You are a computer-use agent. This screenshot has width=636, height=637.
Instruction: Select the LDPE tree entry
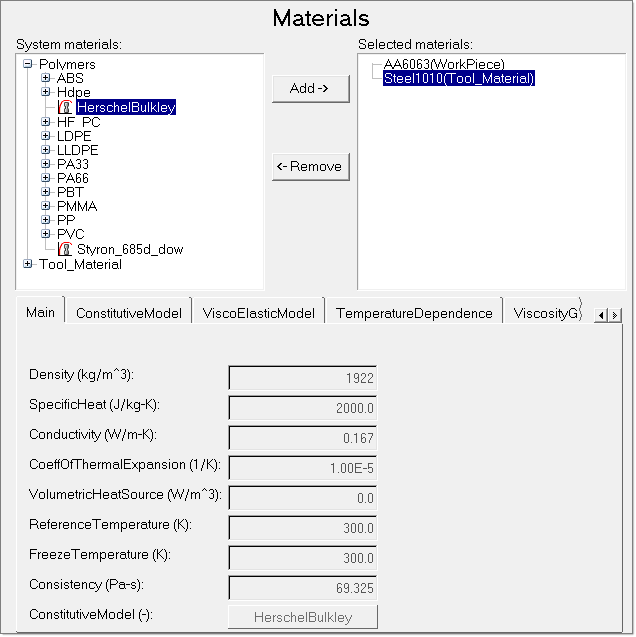click(74, 136)
